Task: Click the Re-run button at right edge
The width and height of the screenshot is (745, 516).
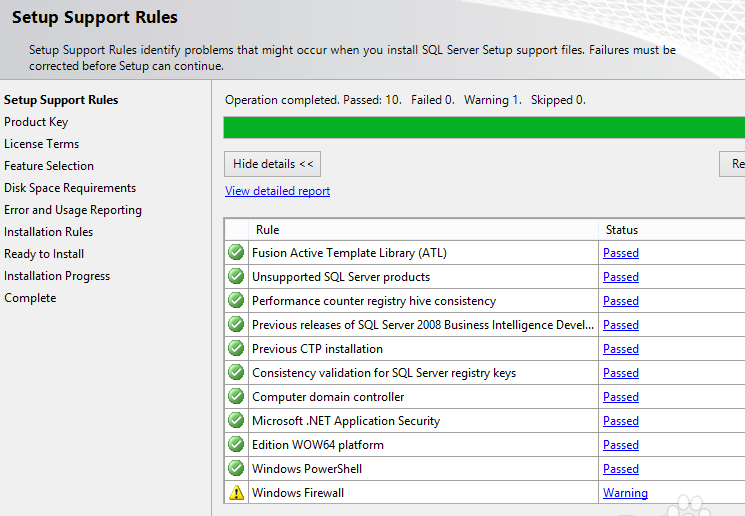Action: pos(733,164)
